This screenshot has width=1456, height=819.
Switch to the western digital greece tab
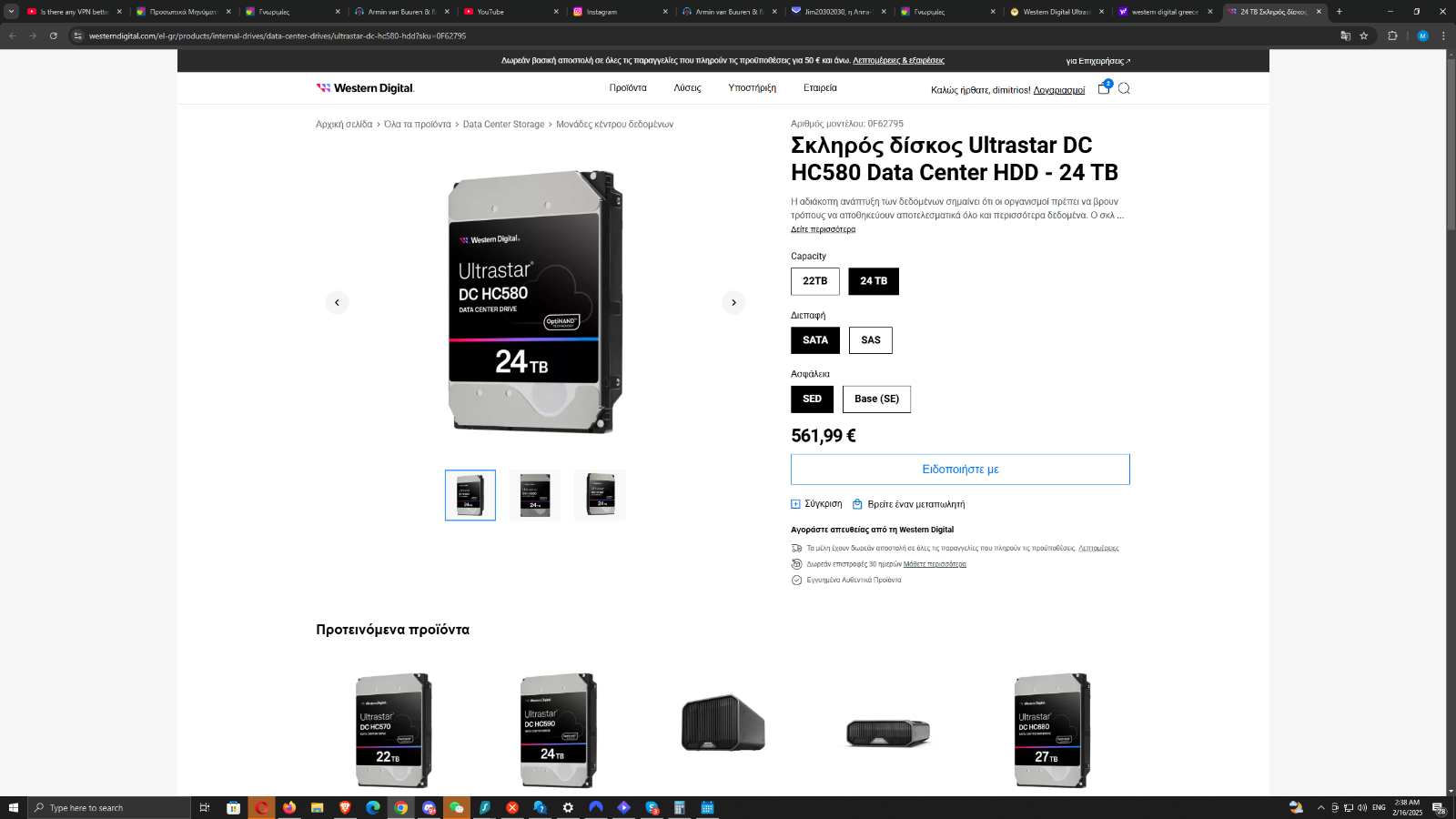pyautogui.click(x=1166, y=12)
